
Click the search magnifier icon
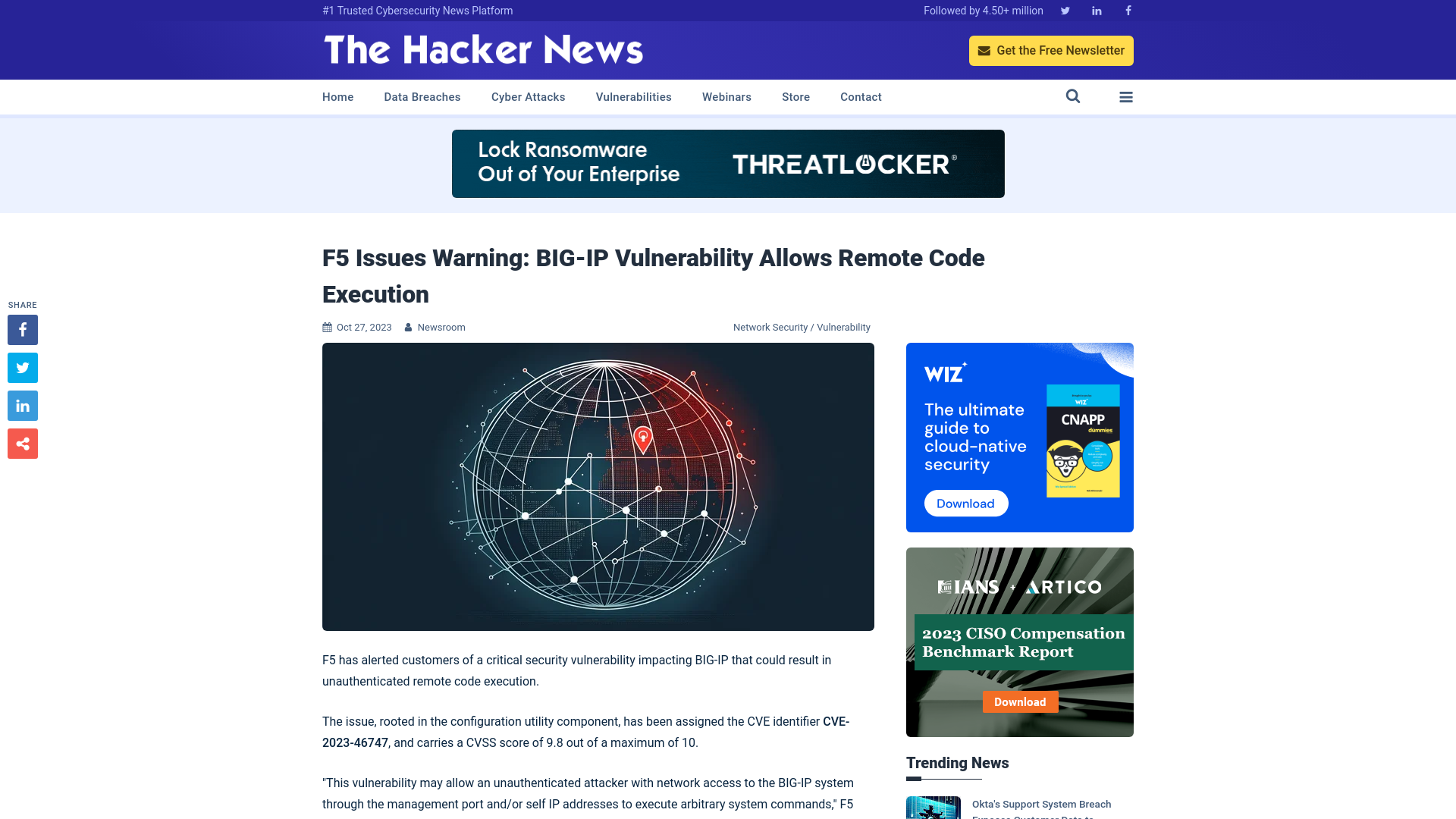click(x=1073, y=96)
